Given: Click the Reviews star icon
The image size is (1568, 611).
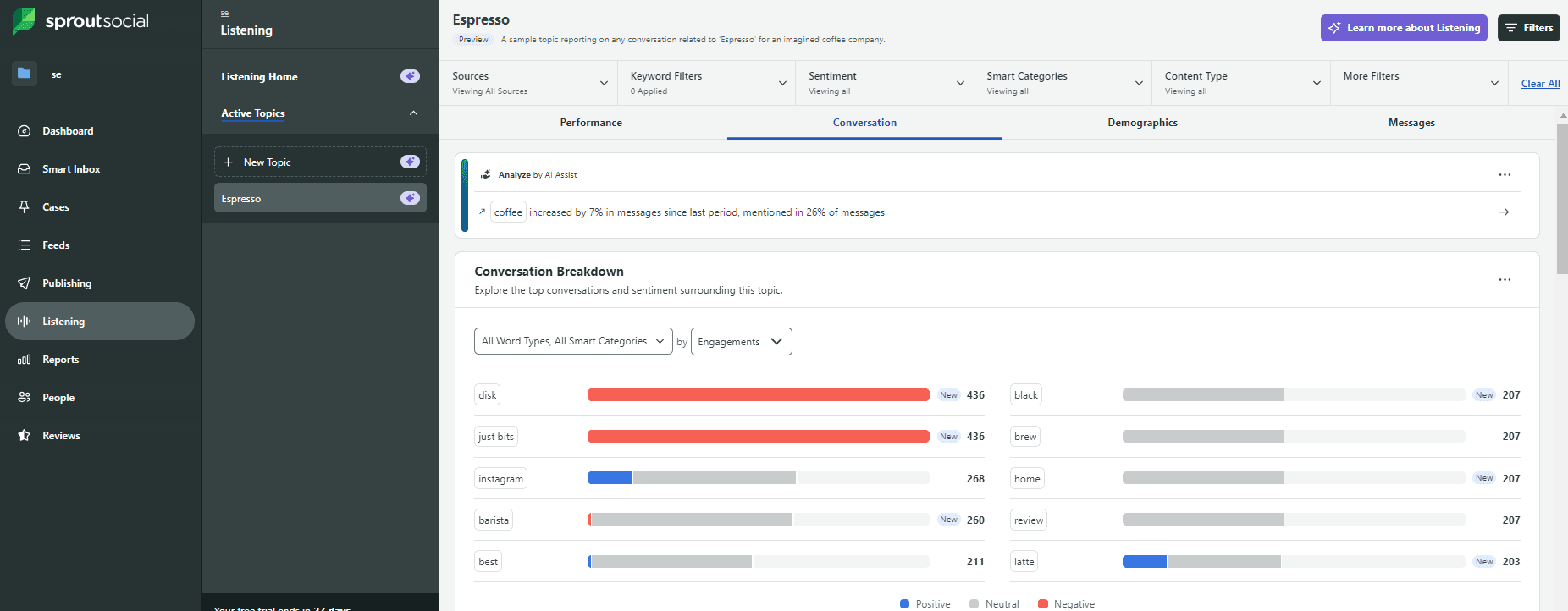Looking at the screenshot, I should [x=25, y=436].
